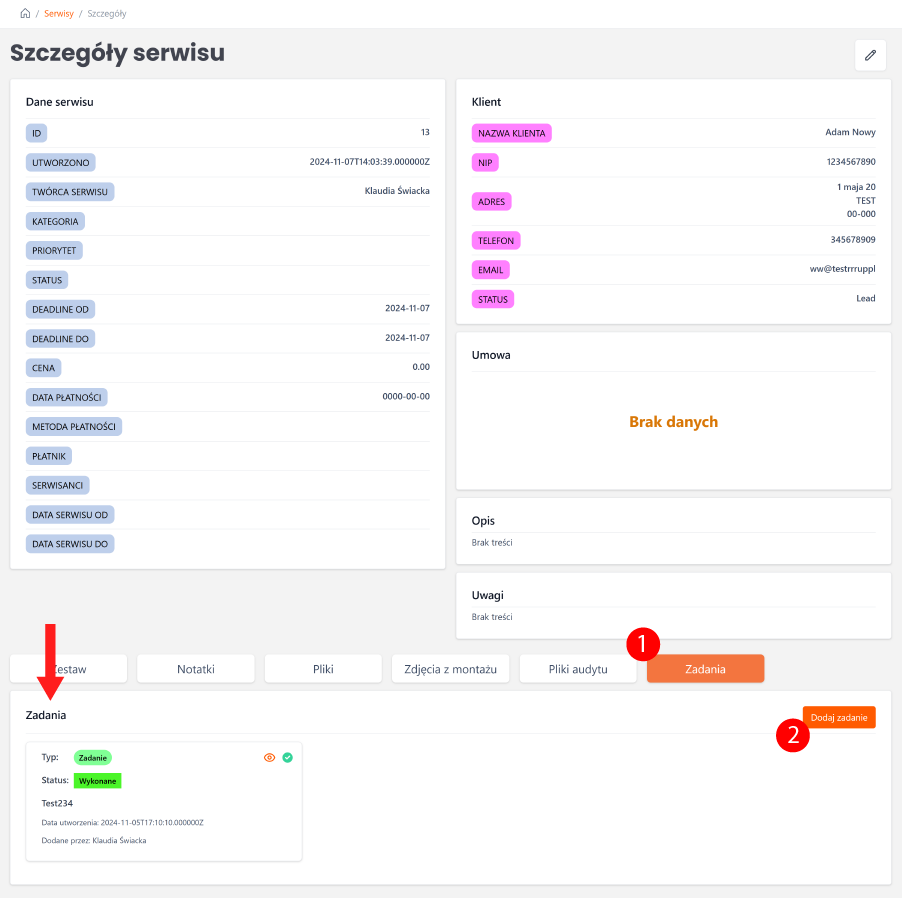Image resolution: width=902 pixels, height=898 pixels.
Task: Click the Test234 task title
Action: 57,803
